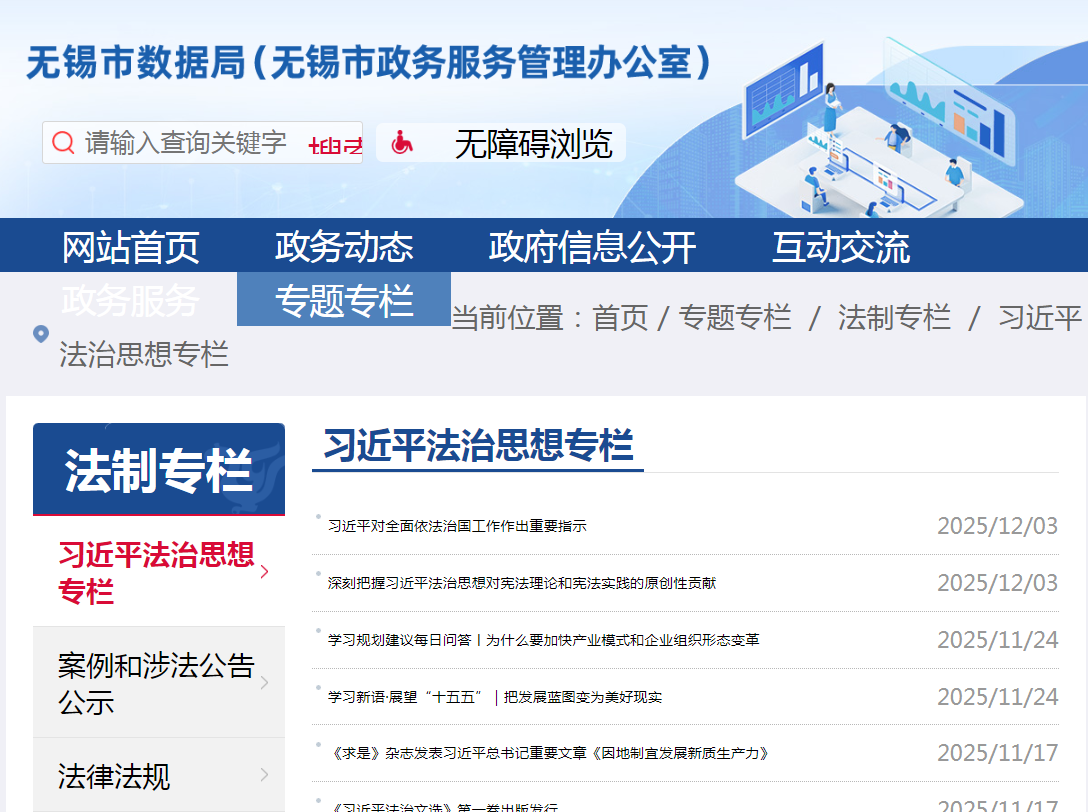The height and width of the screenshot is (812, 1088).
Task: Click 首页 in the breadcrumb trail
Action: (x=620, y=318)
